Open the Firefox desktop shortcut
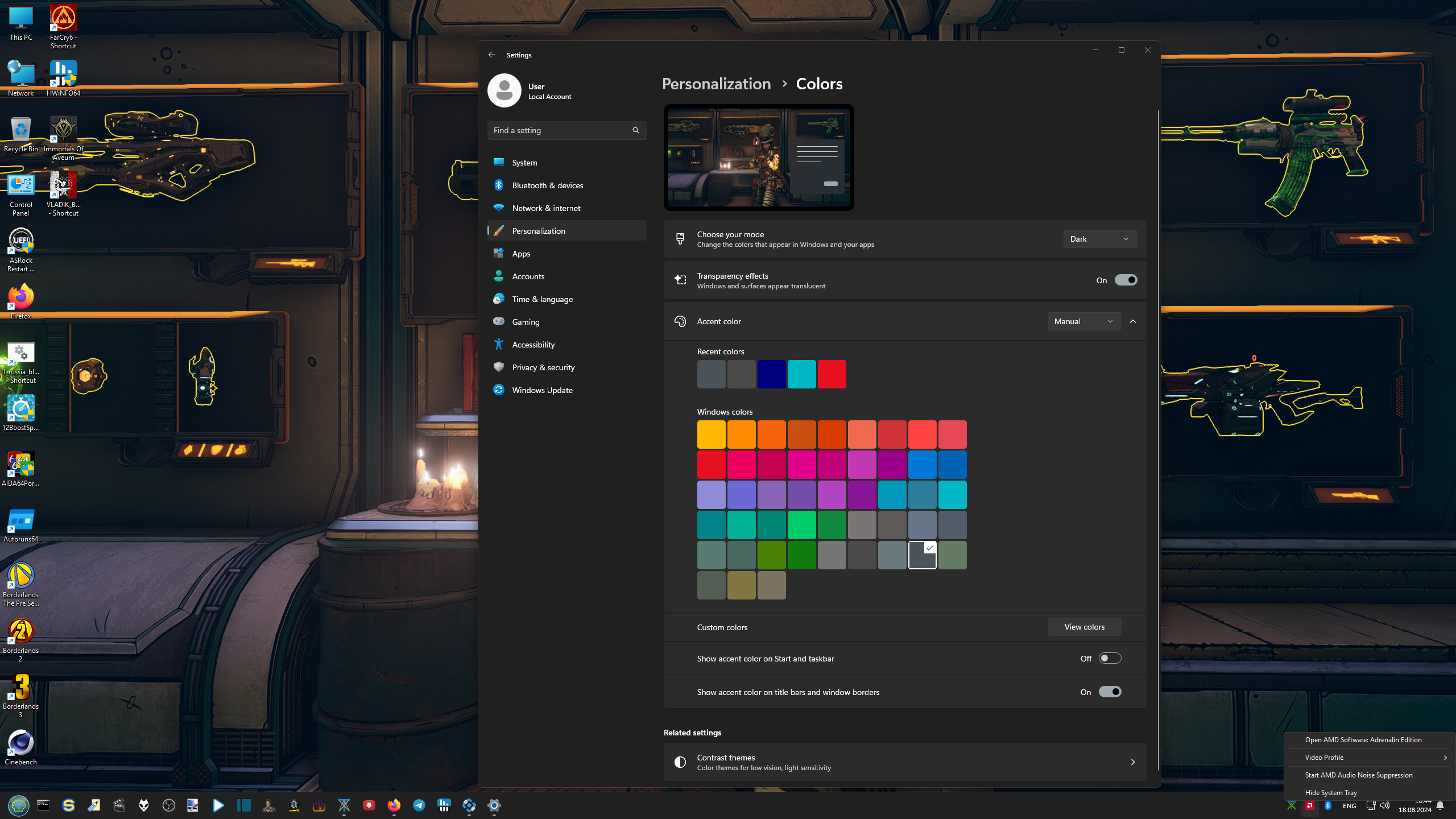 (20, 298)
